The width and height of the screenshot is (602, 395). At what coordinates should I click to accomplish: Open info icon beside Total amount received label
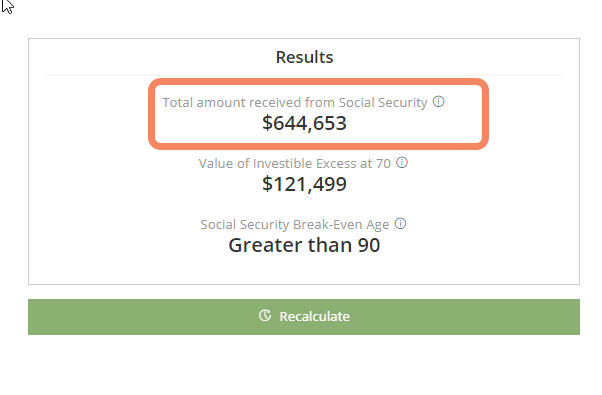click(x=438, y=102)
